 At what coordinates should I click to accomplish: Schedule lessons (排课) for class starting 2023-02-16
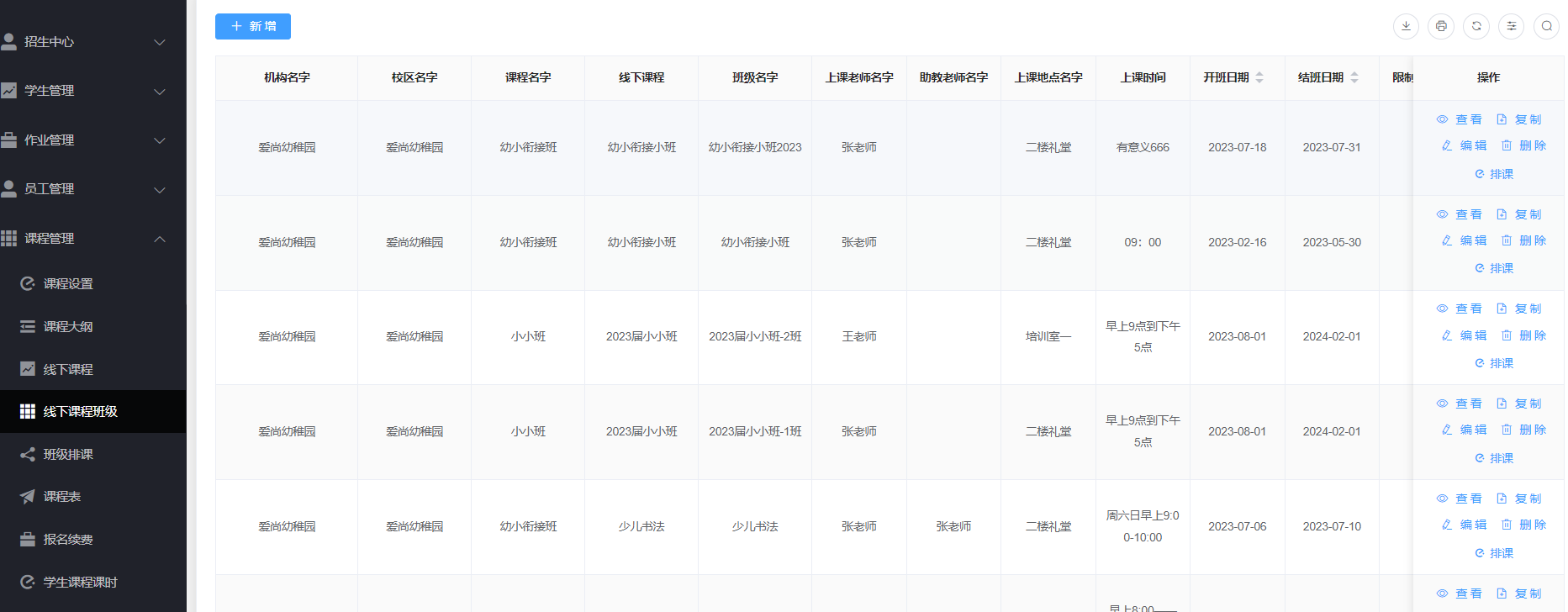(1494, 268)
